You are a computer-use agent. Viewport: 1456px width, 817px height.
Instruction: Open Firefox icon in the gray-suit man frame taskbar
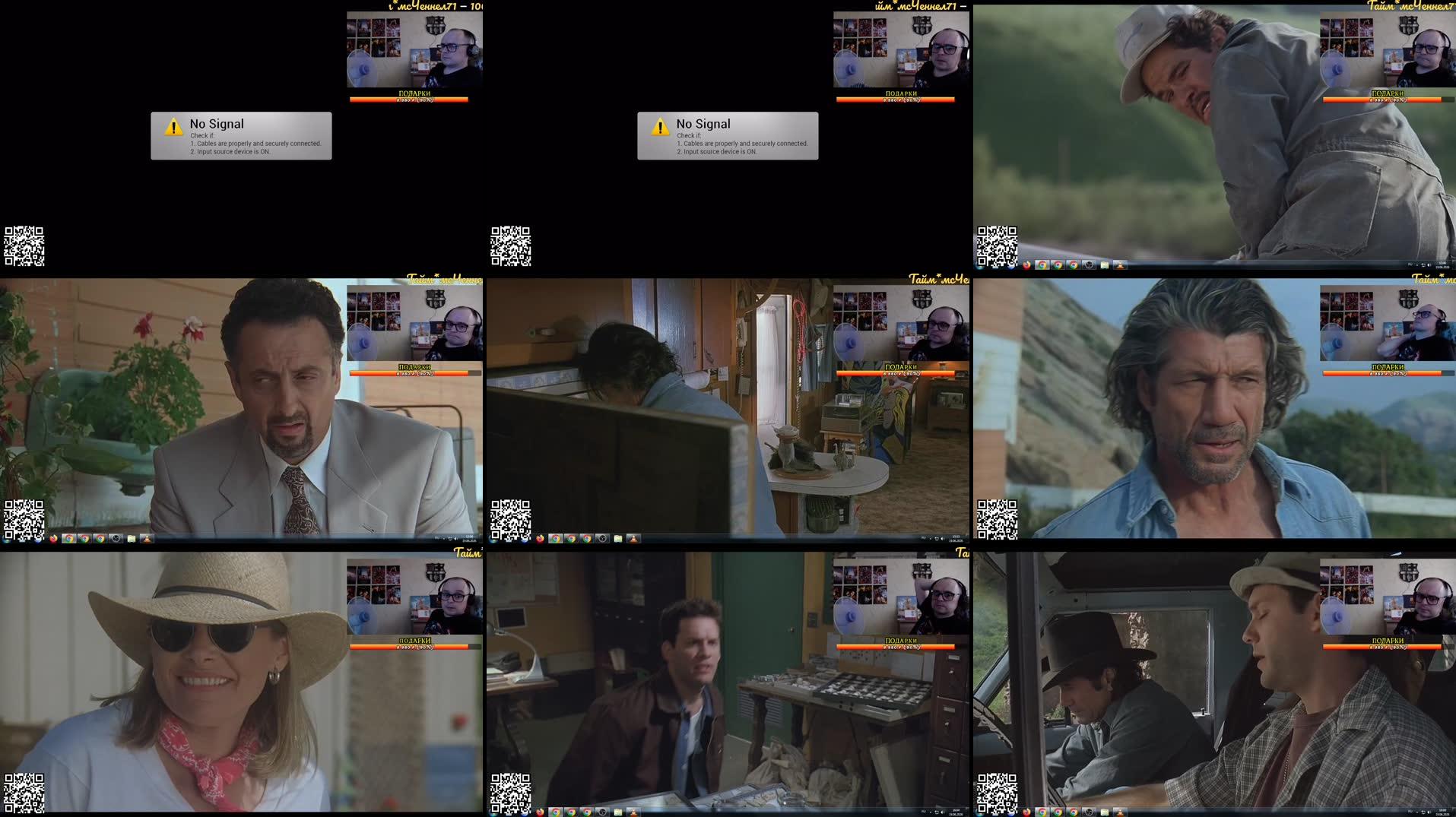54,539
